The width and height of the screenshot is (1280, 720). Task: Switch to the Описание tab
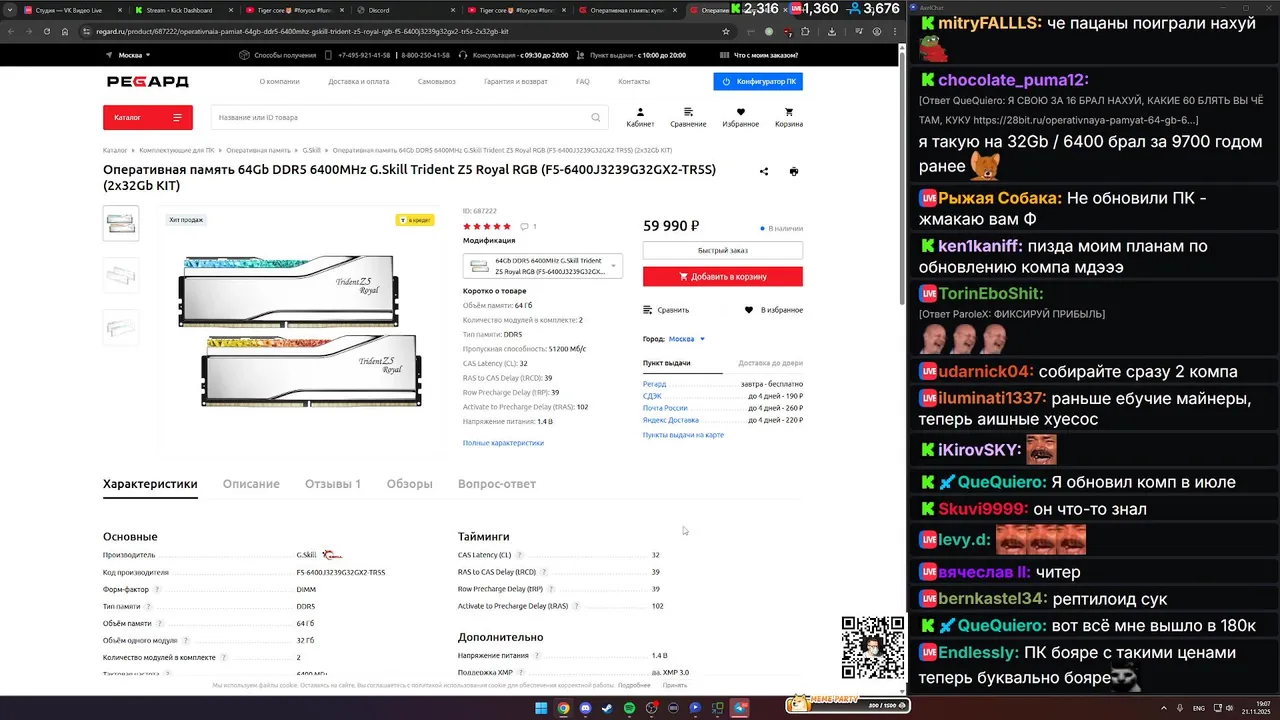(x=251, y=484)
